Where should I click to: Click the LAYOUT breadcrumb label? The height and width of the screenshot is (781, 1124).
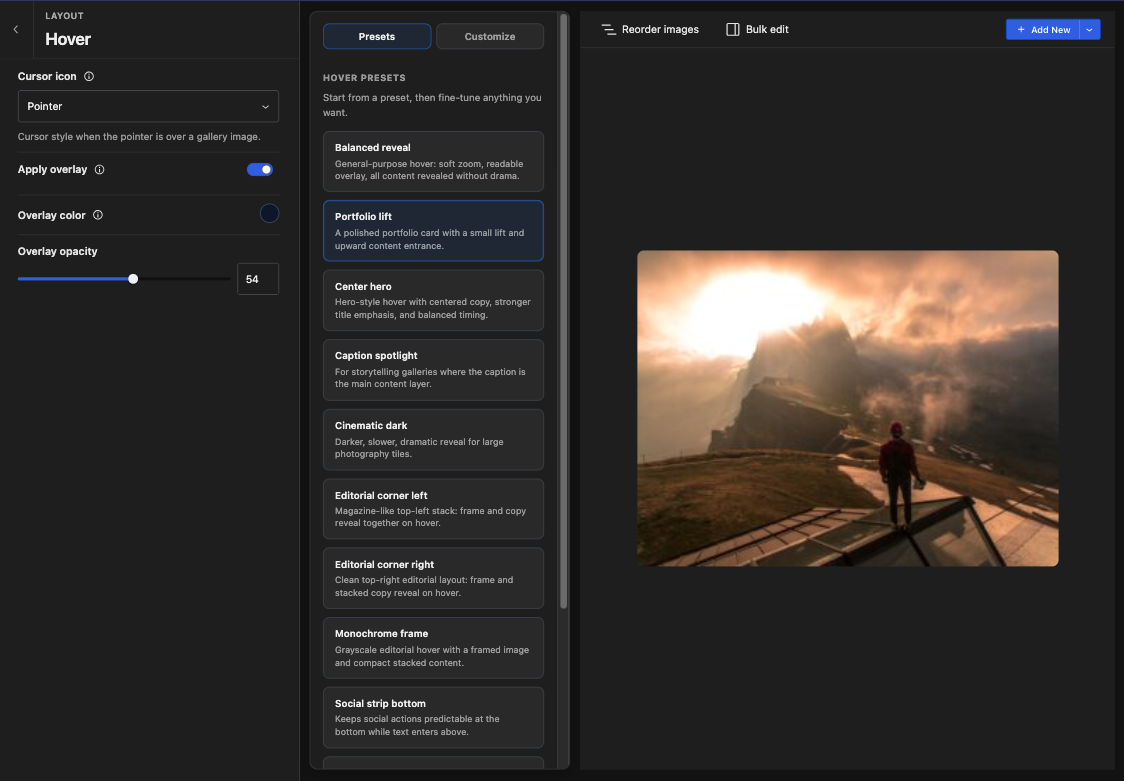[65, 16]
